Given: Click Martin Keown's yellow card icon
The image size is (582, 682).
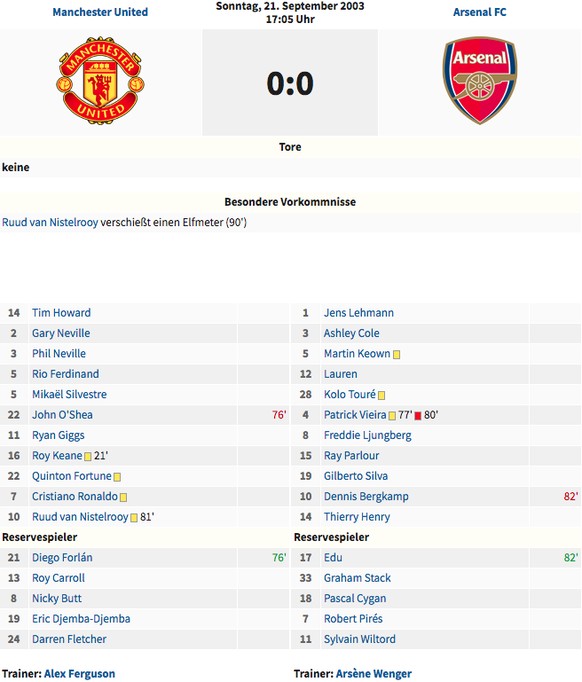Looking at the screenshot, I should click(396, 354).
